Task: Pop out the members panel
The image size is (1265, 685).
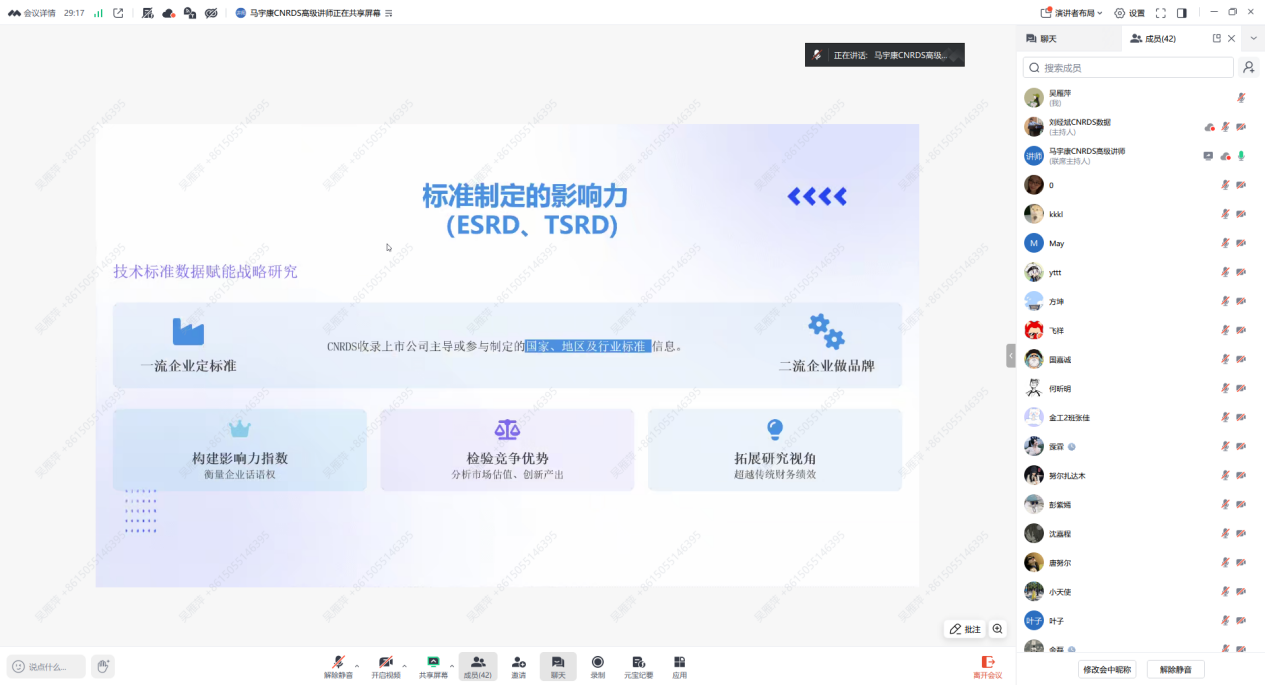Action: tap(1217, 39)
